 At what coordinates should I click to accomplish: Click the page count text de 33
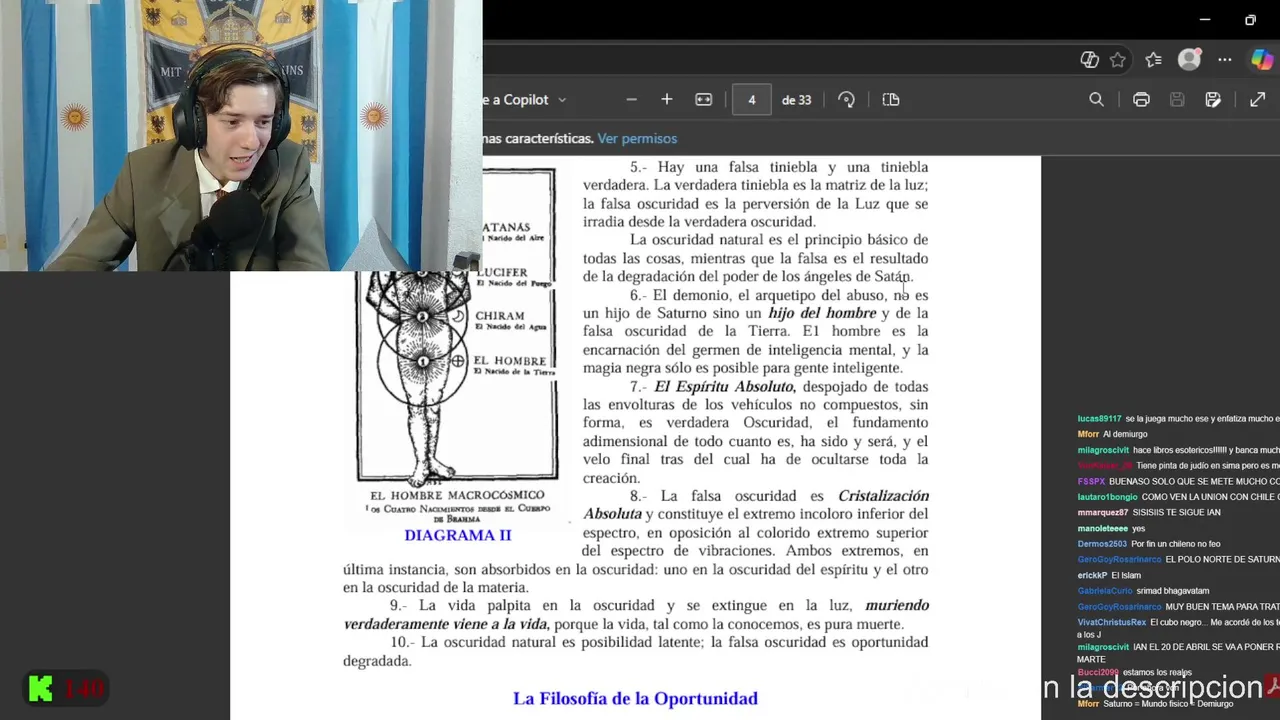796,100
